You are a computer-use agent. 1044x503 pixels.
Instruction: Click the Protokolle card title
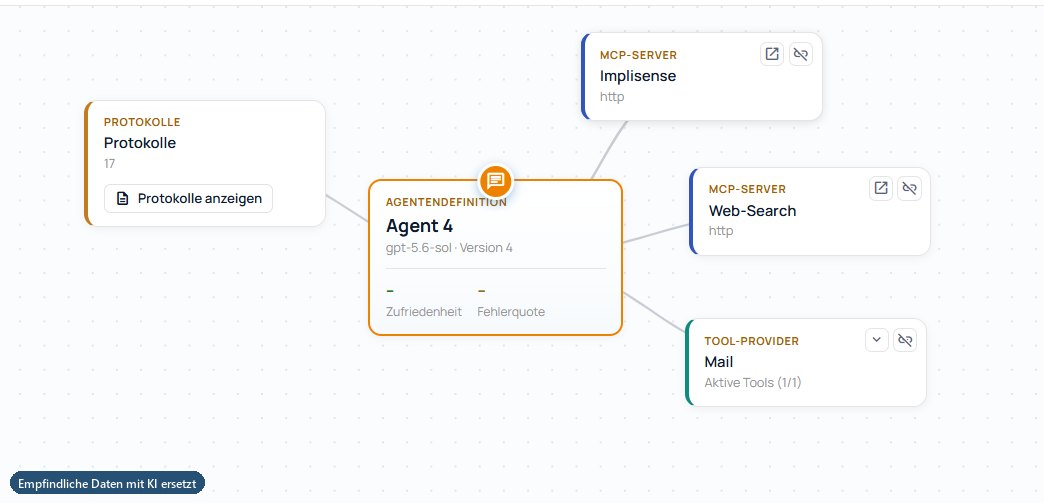pos(140,143)
